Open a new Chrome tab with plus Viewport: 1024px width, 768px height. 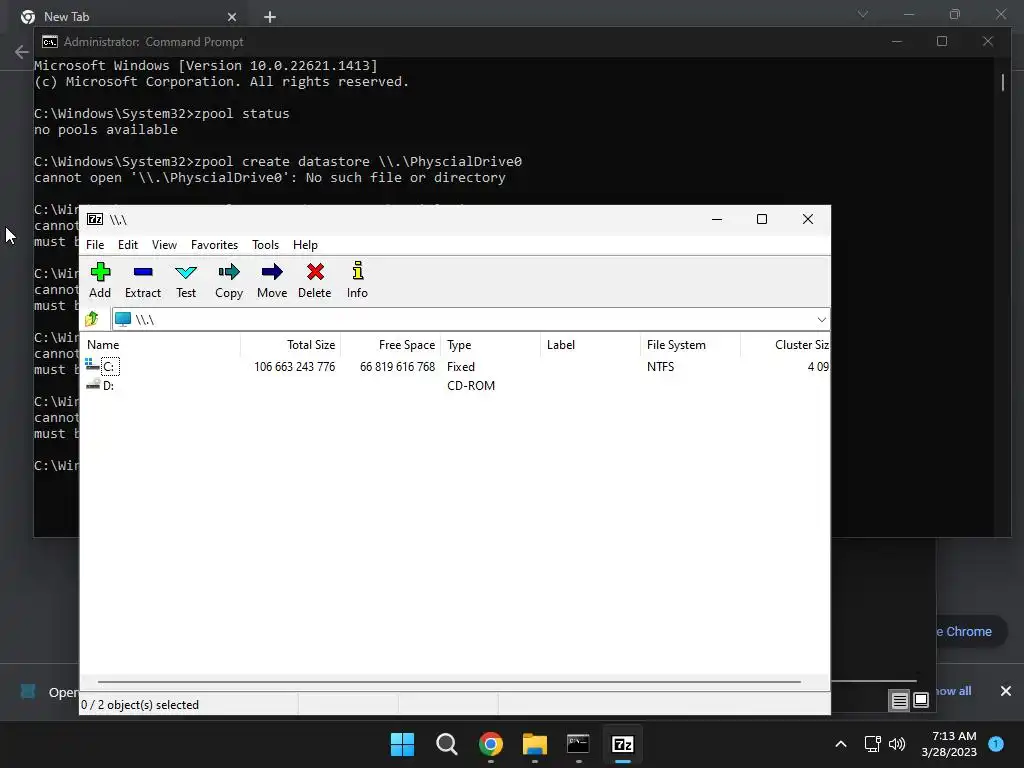[x=270, y=17]
